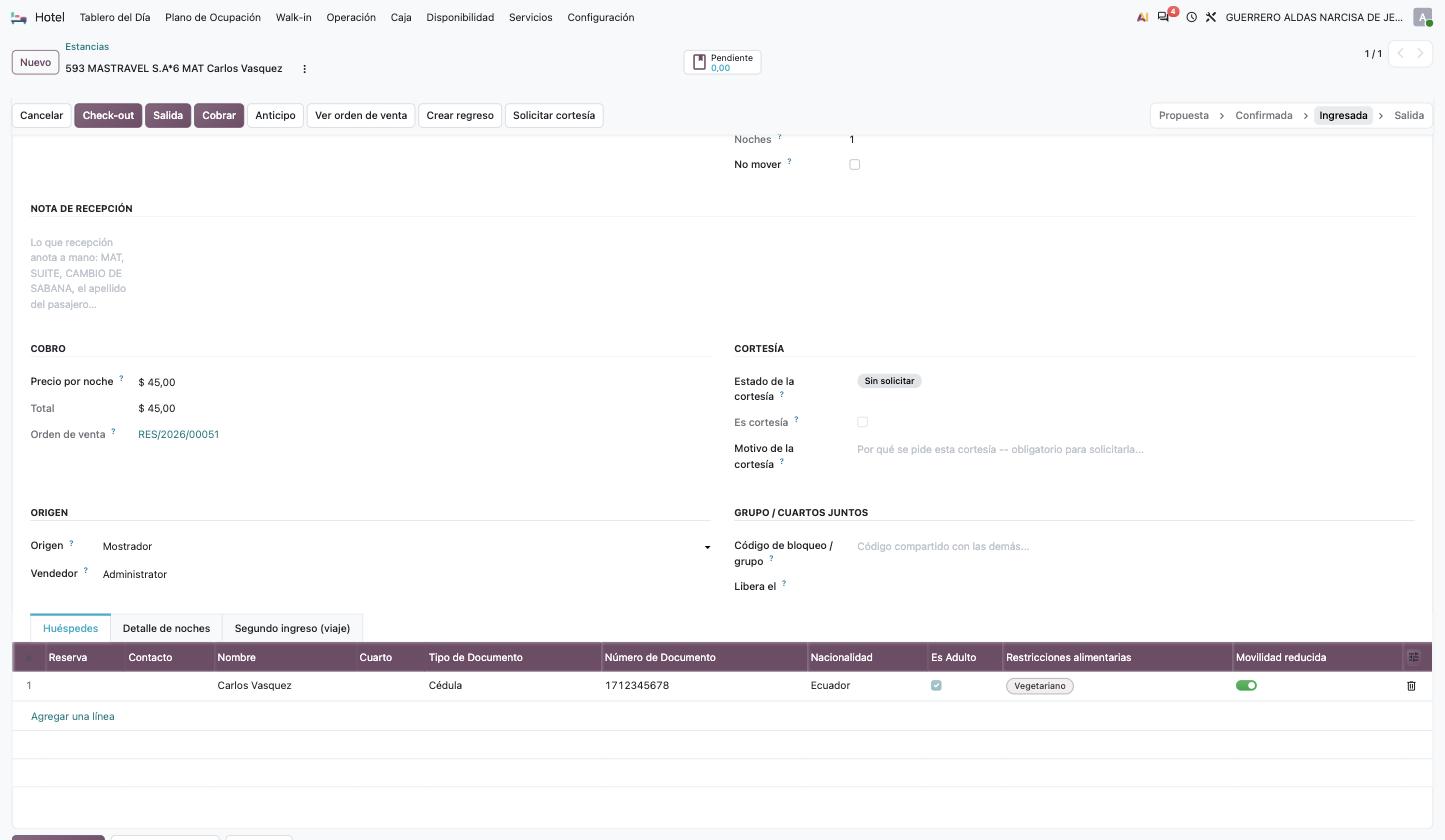Image resolution: width=1445 pixels, height=840 pixels.
Task: Open the Configuración menu
Action: click(x=600, y=17)
